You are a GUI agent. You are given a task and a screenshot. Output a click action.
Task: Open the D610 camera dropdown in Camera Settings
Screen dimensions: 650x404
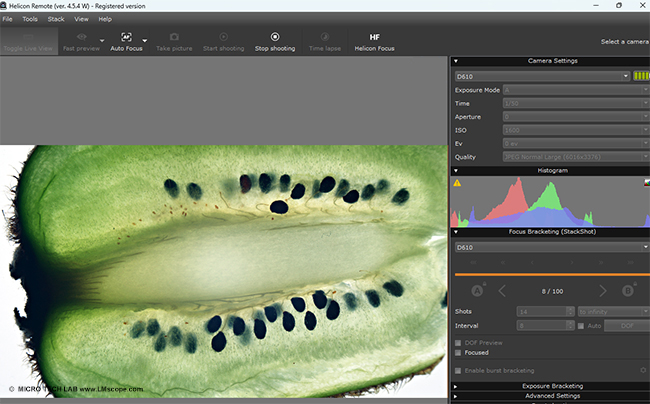[541, 76]
